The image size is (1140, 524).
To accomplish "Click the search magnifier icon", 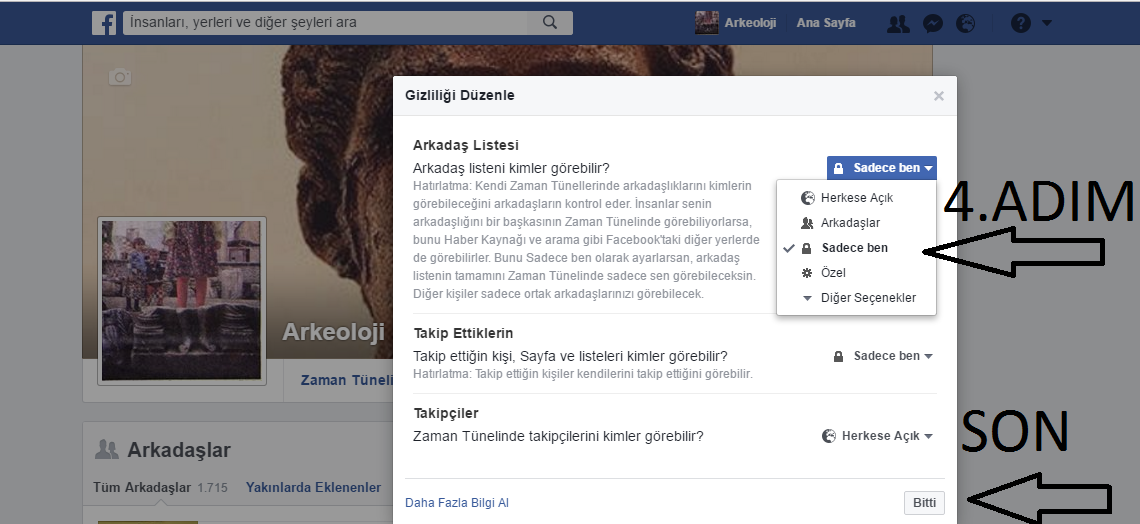I will point(550,23).
